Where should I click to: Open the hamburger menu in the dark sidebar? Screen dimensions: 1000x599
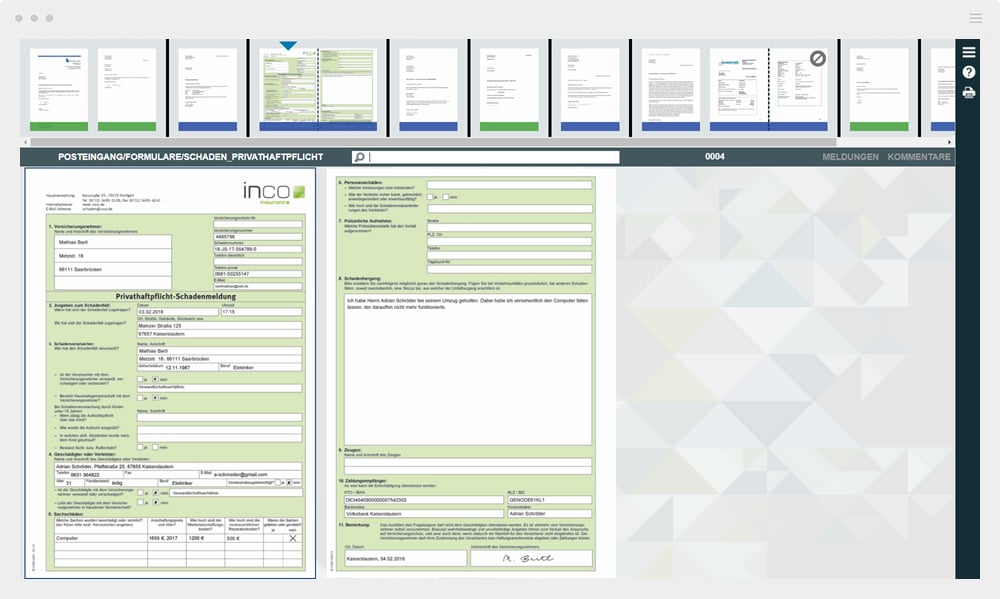coord(968,53)
